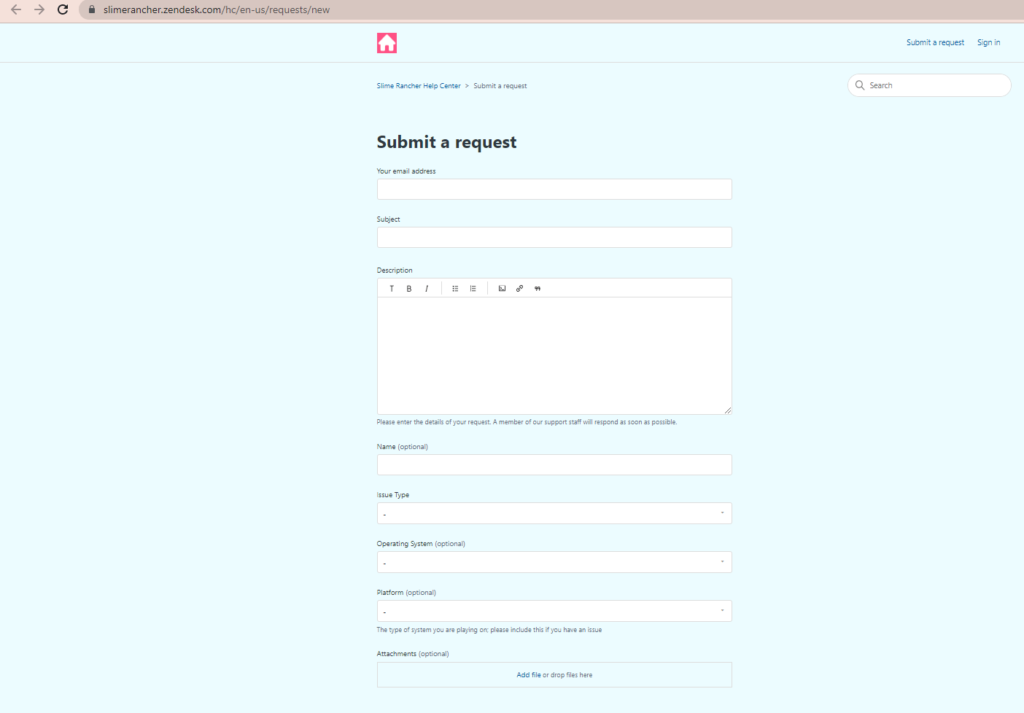Click the Attachments drop files area
Screen dimensions: 1024x713
(x=554, y=675)
